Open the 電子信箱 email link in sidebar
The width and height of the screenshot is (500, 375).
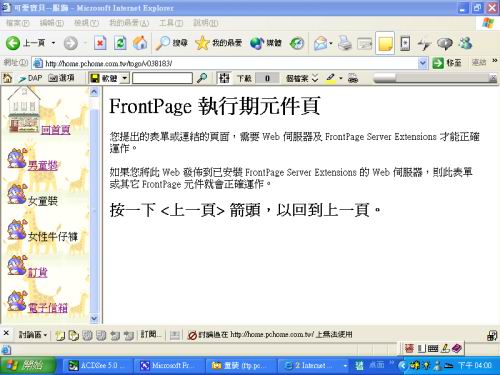pos(48,308)
